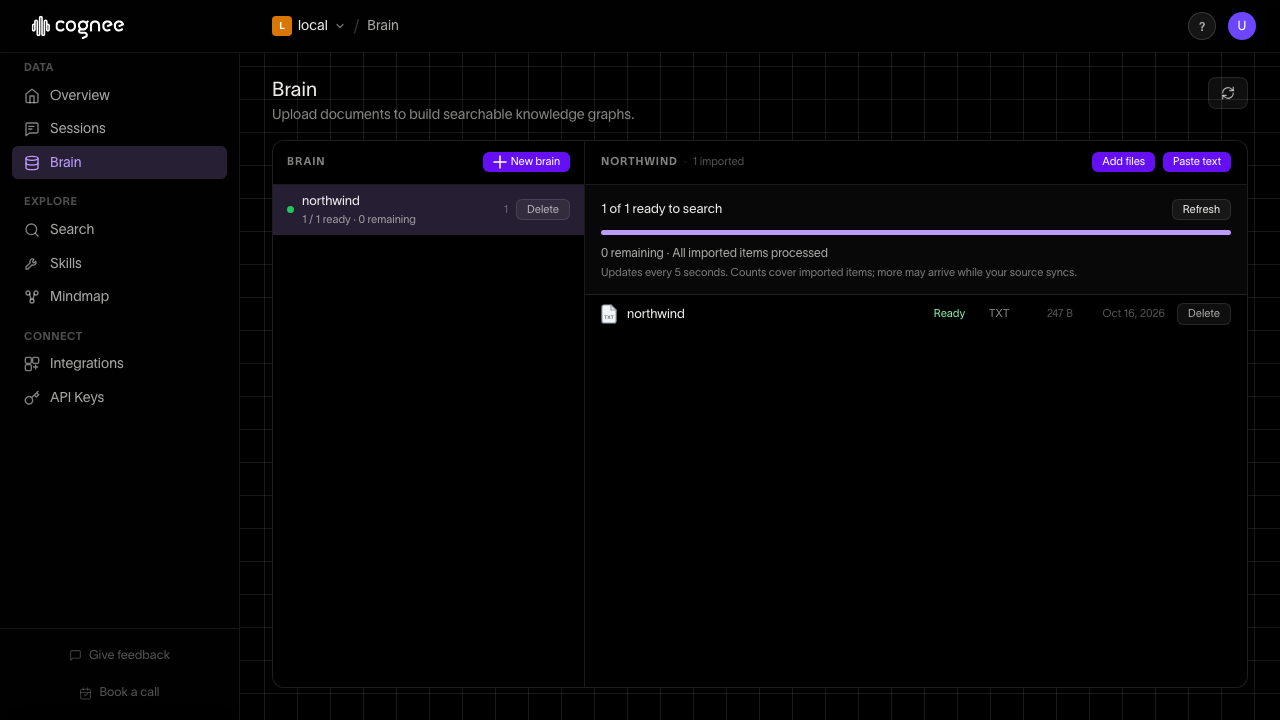The height and width of the screenshot is (720, 1280).
Task: Click the Overview home icon
Action: (x=32, y=96)
